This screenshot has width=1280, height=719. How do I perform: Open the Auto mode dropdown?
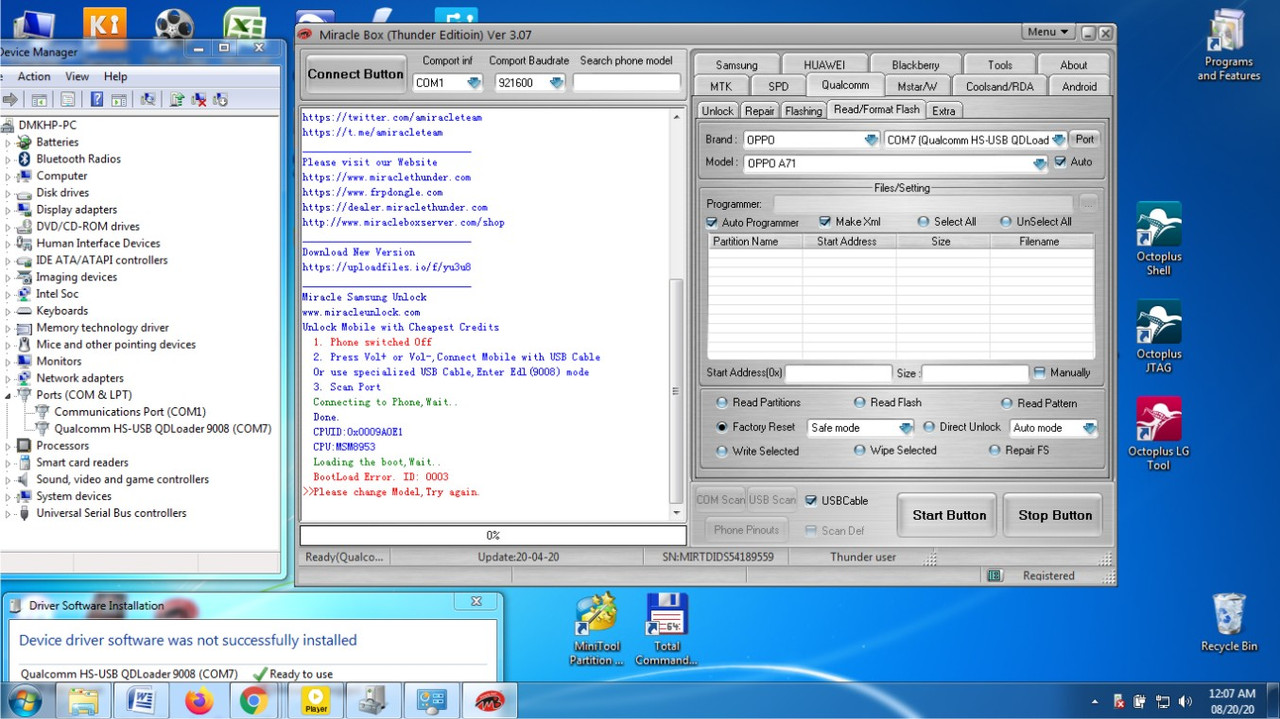pos(1089,428)
